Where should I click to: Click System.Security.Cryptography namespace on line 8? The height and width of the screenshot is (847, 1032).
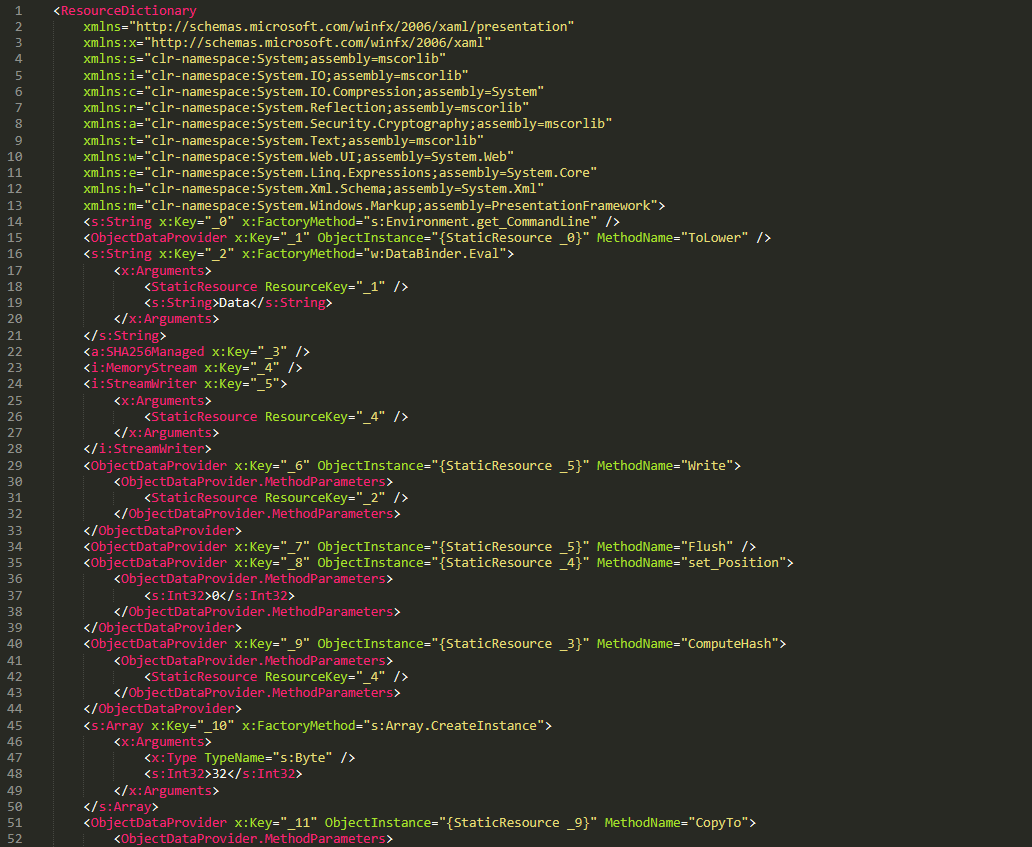[x=378, y=124]
